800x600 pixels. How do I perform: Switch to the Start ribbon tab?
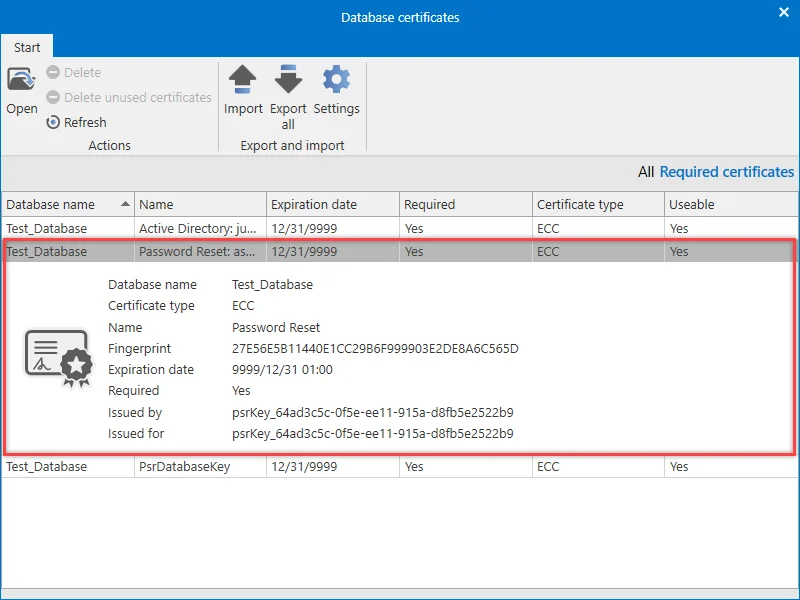(x=27, y=47)
